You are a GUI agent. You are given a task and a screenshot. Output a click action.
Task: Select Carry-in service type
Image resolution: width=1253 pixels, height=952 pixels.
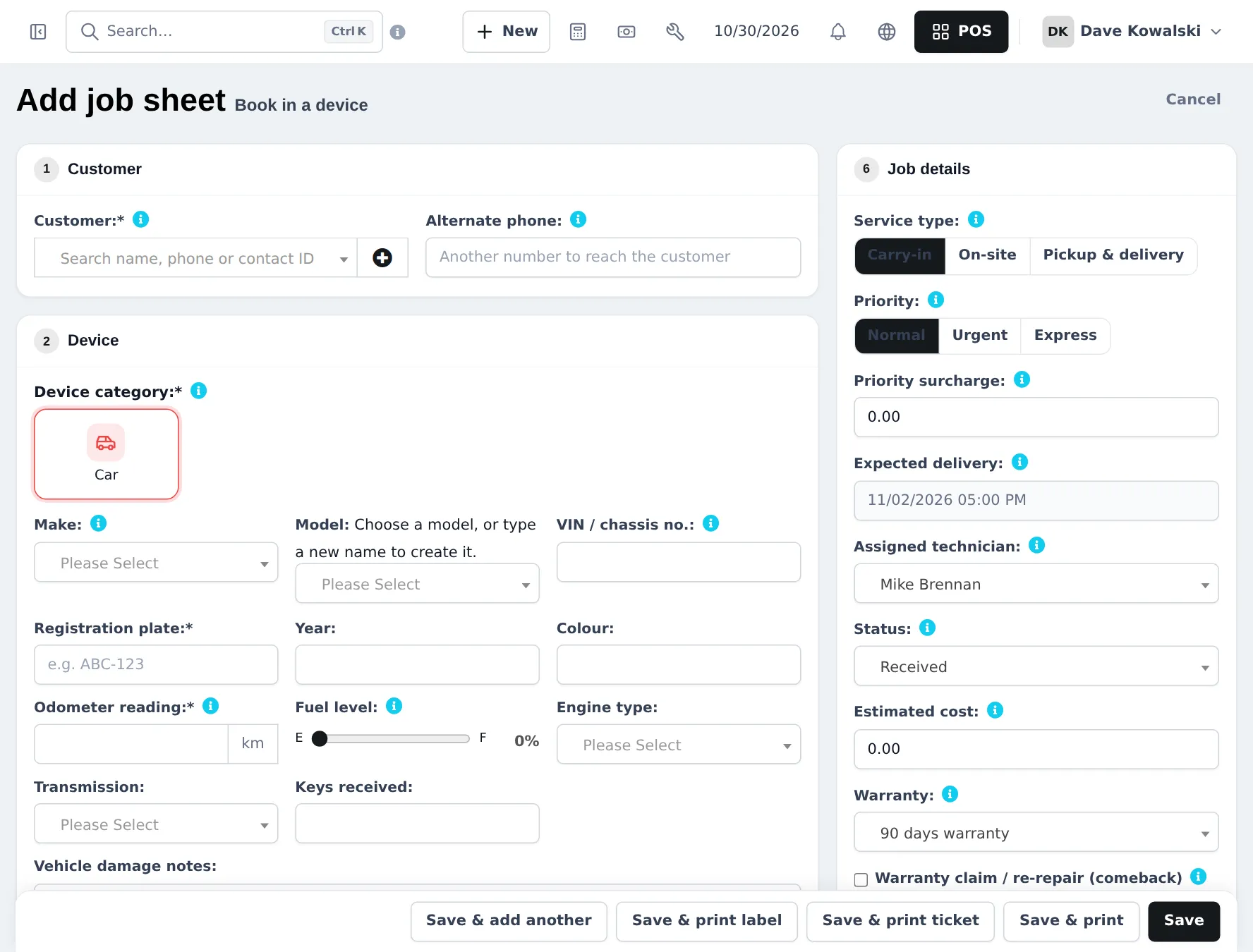900,255
